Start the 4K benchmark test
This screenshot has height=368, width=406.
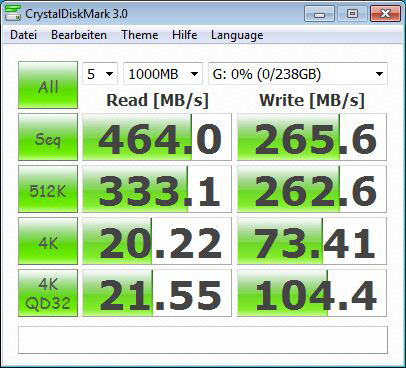pos(48,241)
